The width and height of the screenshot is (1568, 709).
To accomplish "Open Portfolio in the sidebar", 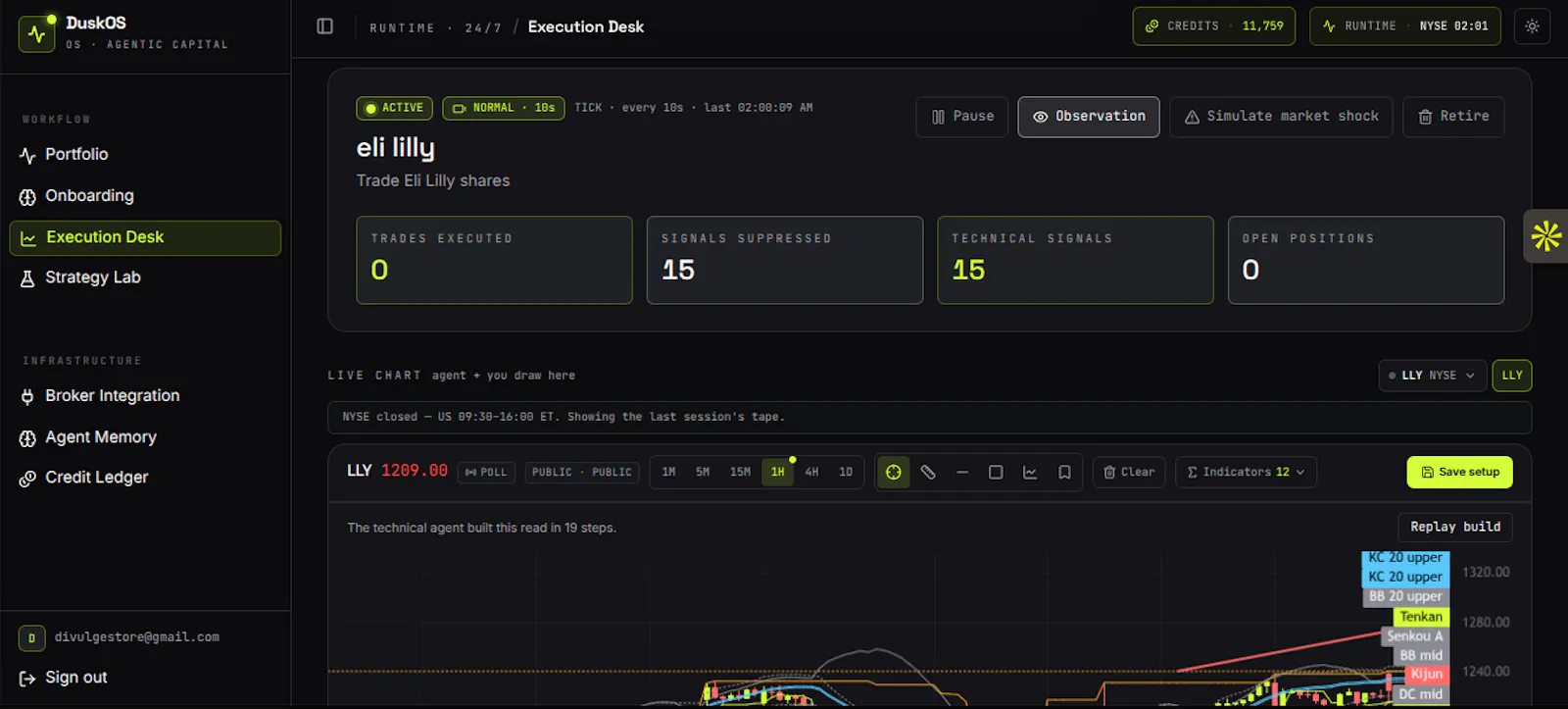I will [x=145, y=155].
